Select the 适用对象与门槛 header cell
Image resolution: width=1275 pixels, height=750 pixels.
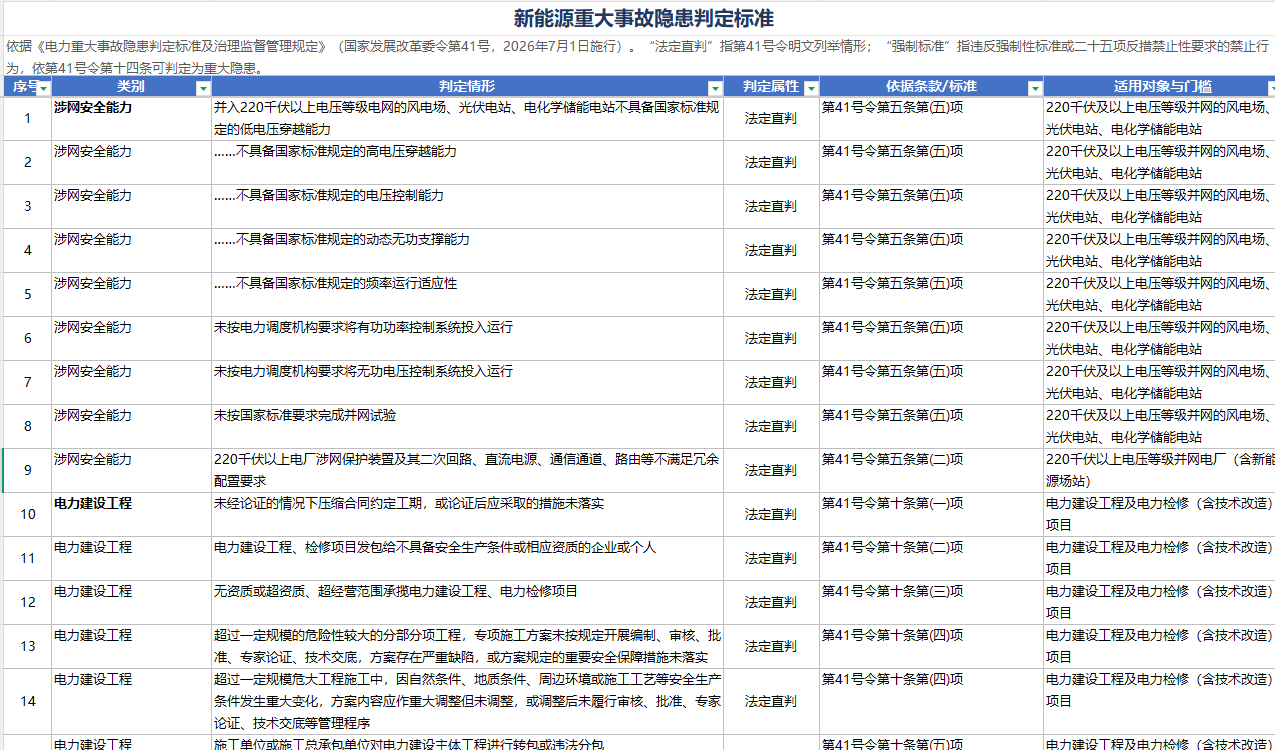tap(1159, 87)
